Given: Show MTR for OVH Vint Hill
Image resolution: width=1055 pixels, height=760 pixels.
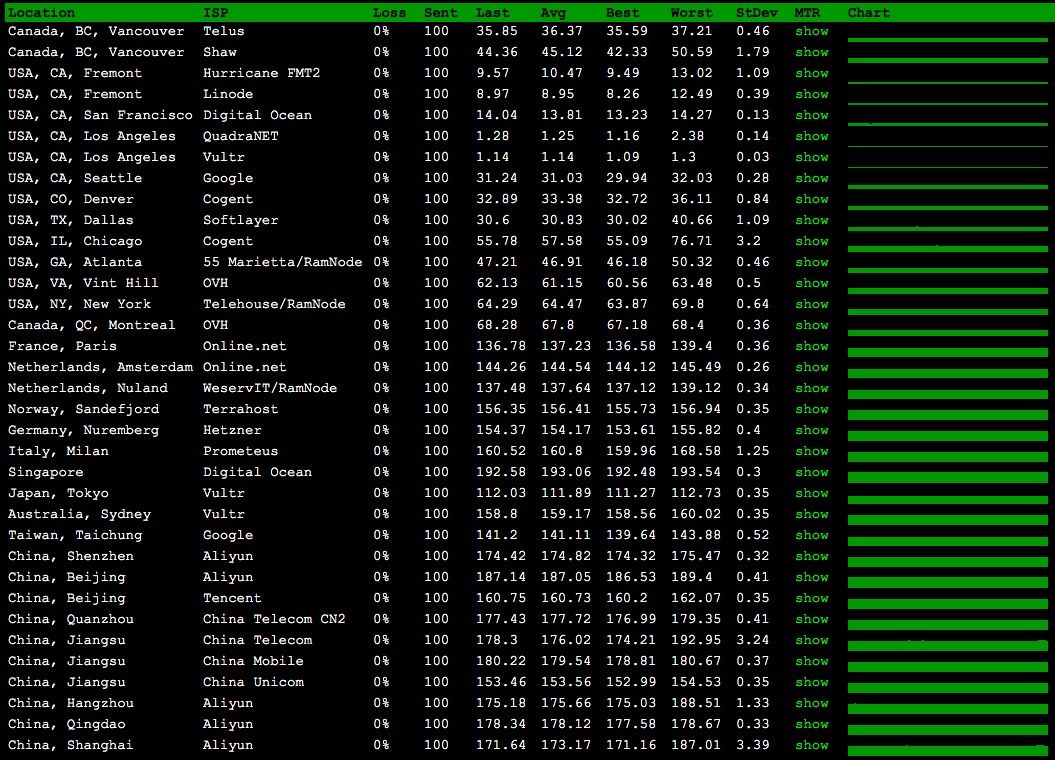Looking at the screenshot, I should click(x=811, y=283).
